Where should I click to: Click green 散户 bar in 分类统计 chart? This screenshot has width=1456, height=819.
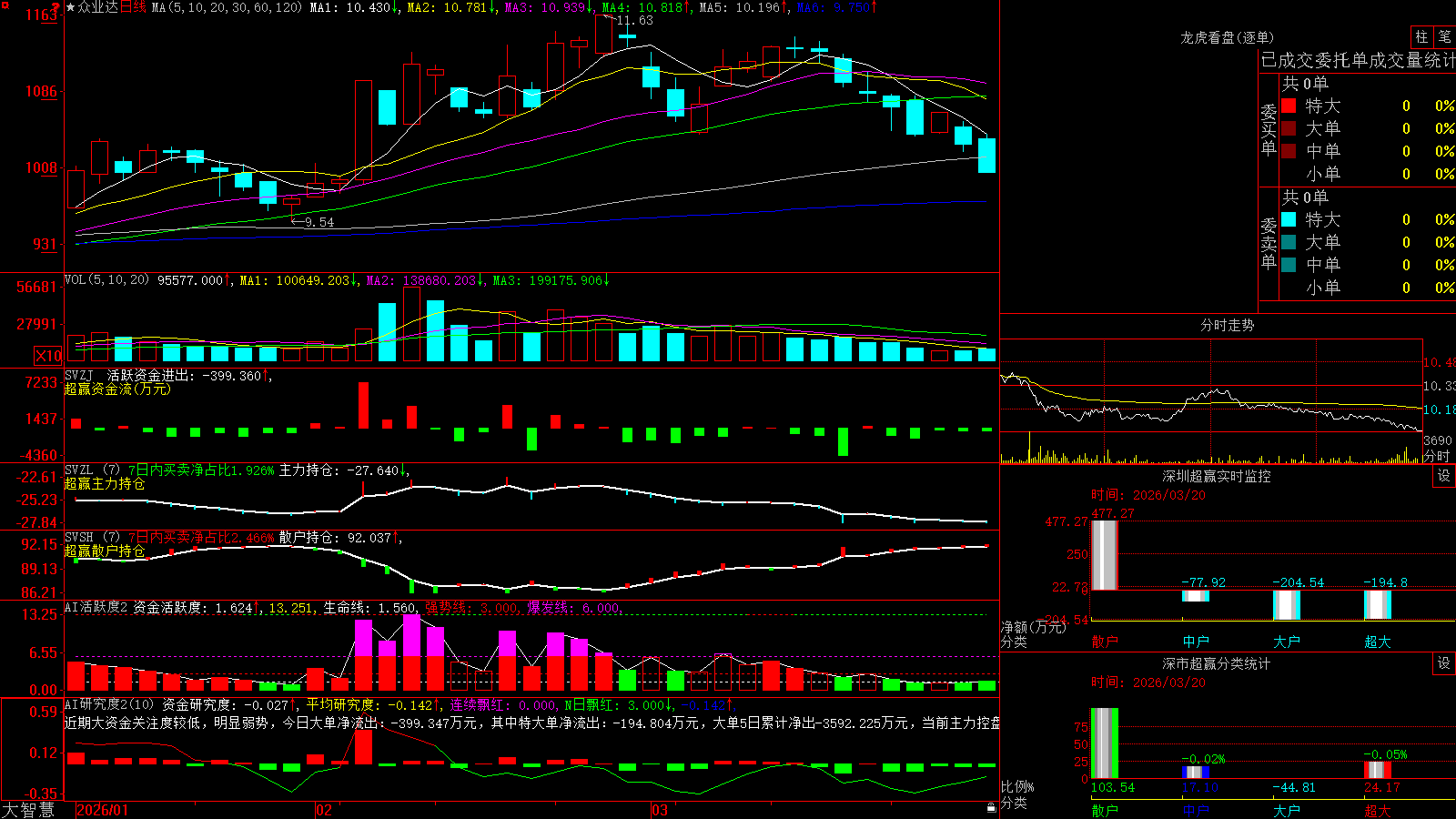(x=1105, y=743)
